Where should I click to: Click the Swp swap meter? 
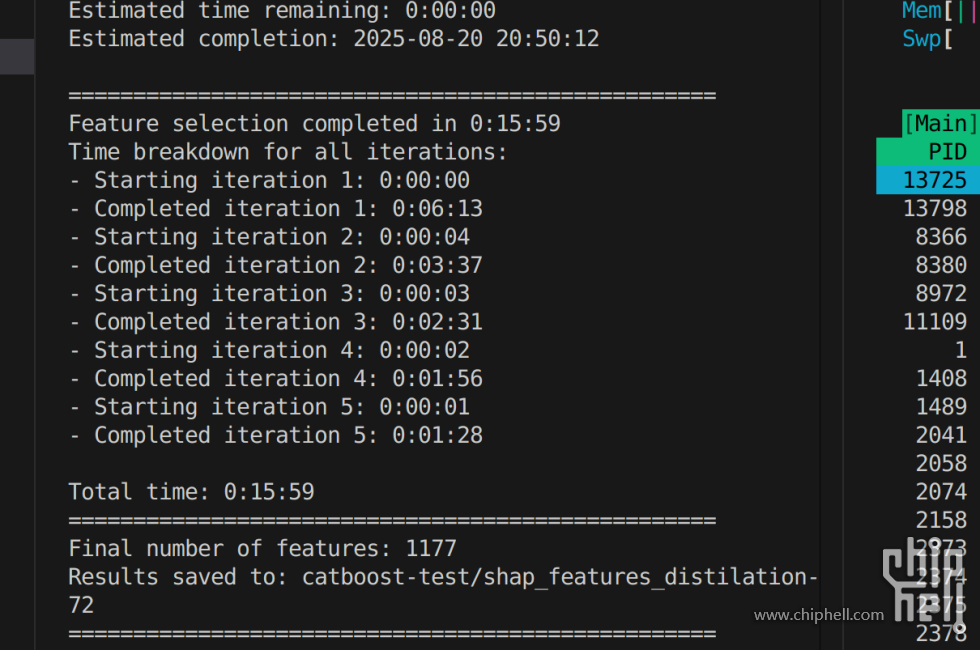click(928, 39)
